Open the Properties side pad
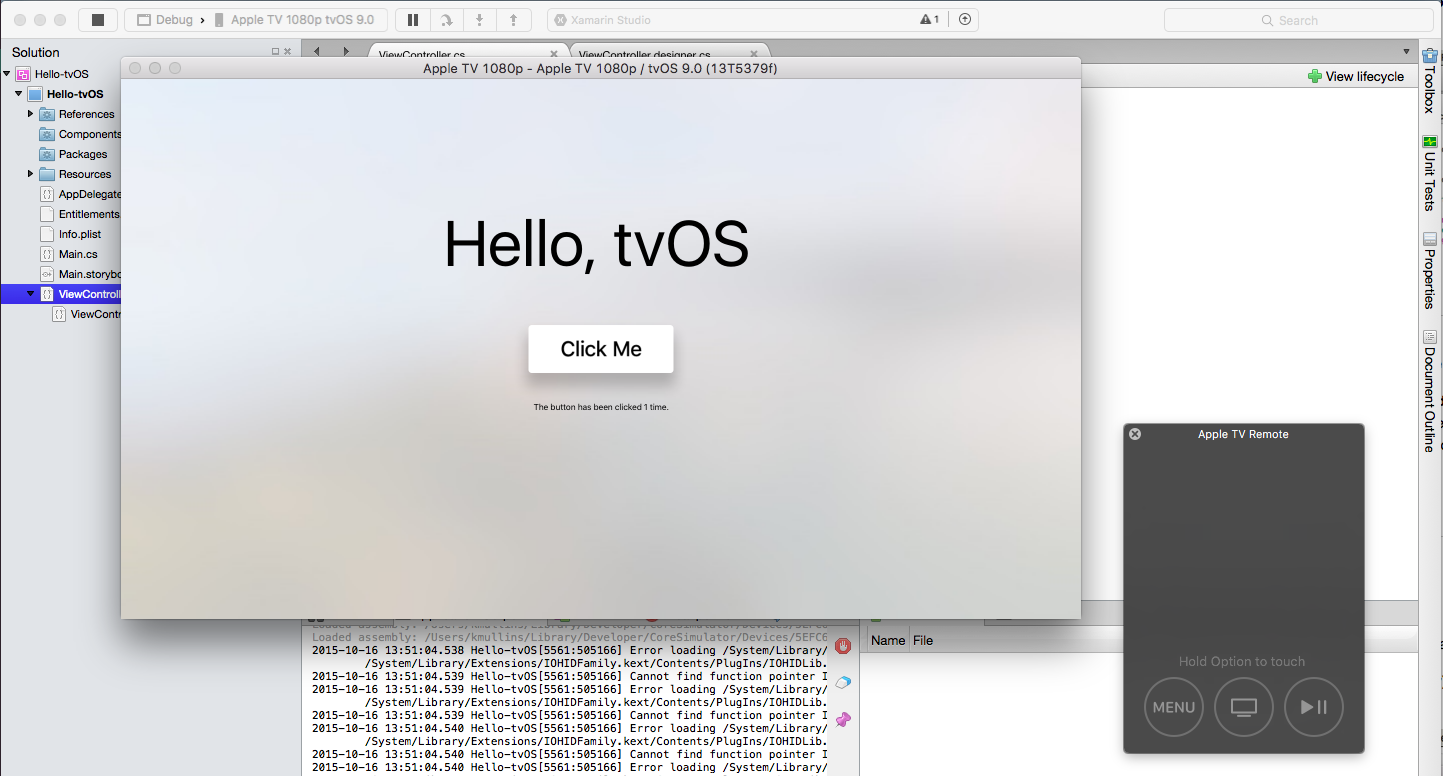 click(1430, 270)
